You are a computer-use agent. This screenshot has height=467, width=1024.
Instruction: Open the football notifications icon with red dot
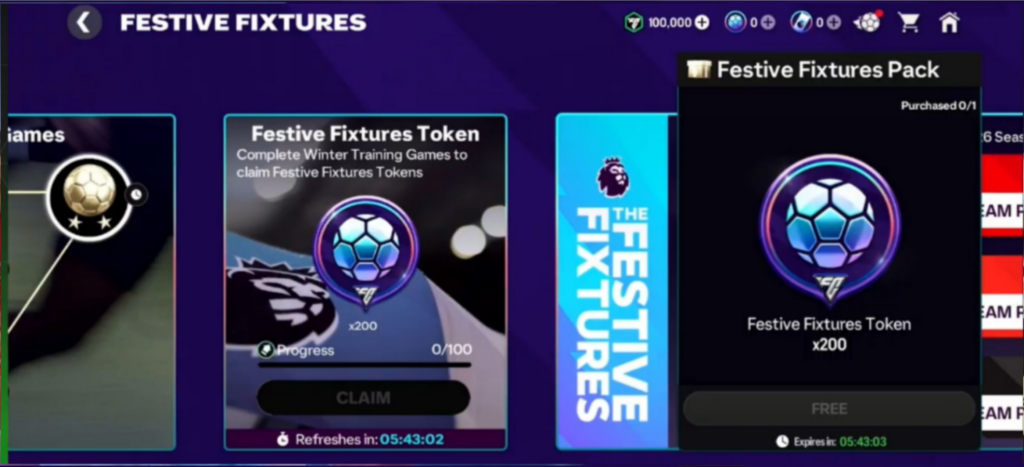[868, 23]
